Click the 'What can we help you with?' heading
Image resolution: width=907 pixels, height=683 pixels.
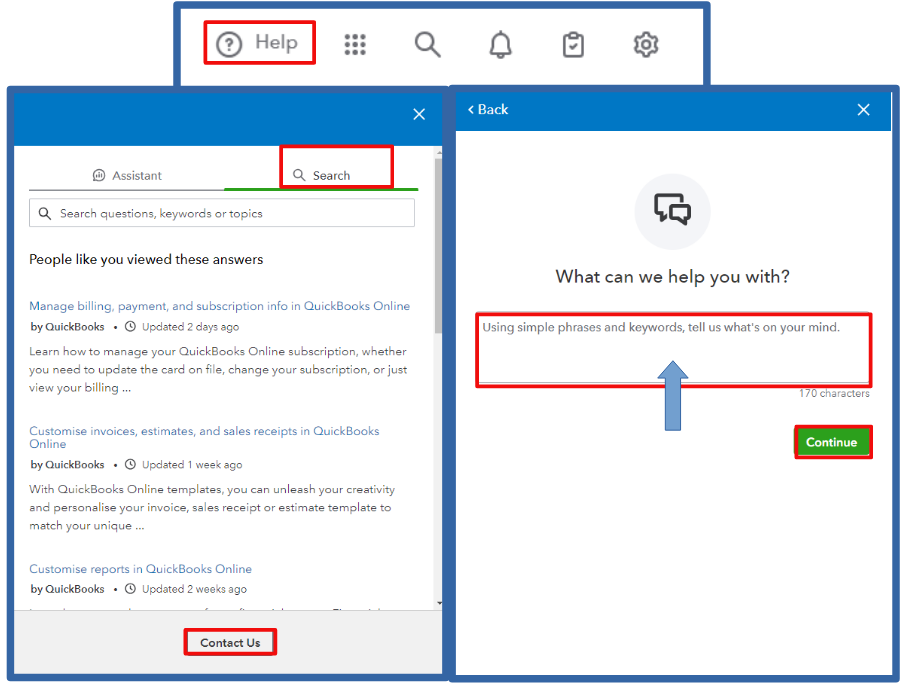[673, 277]
